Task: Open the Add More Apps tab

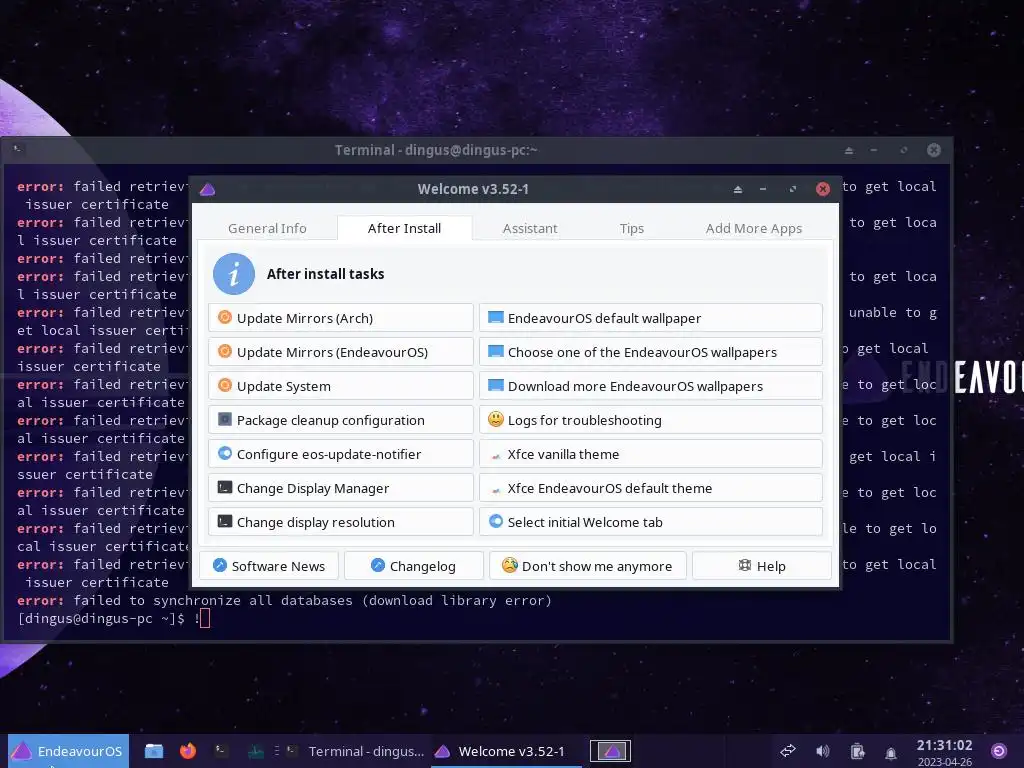Action: tap(754, 229)
